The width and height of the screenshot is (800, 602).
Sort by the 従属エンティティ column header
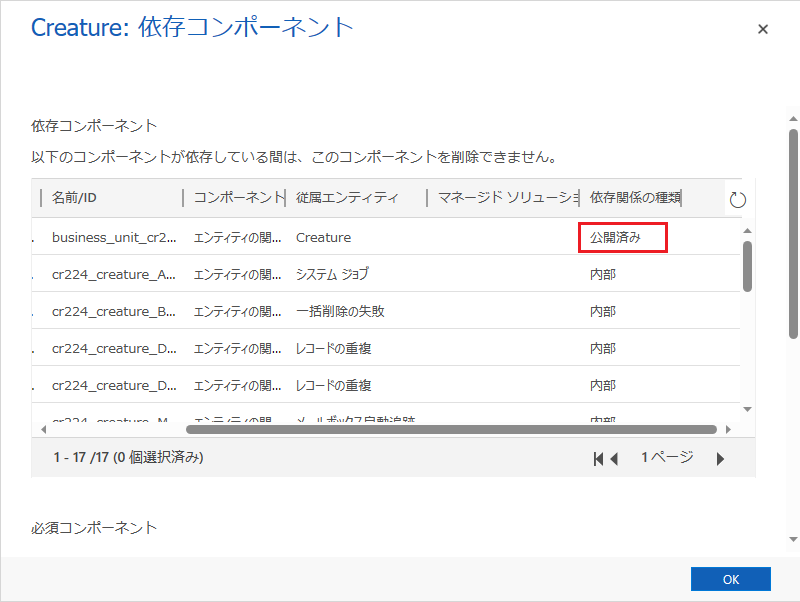coord(345,198)
